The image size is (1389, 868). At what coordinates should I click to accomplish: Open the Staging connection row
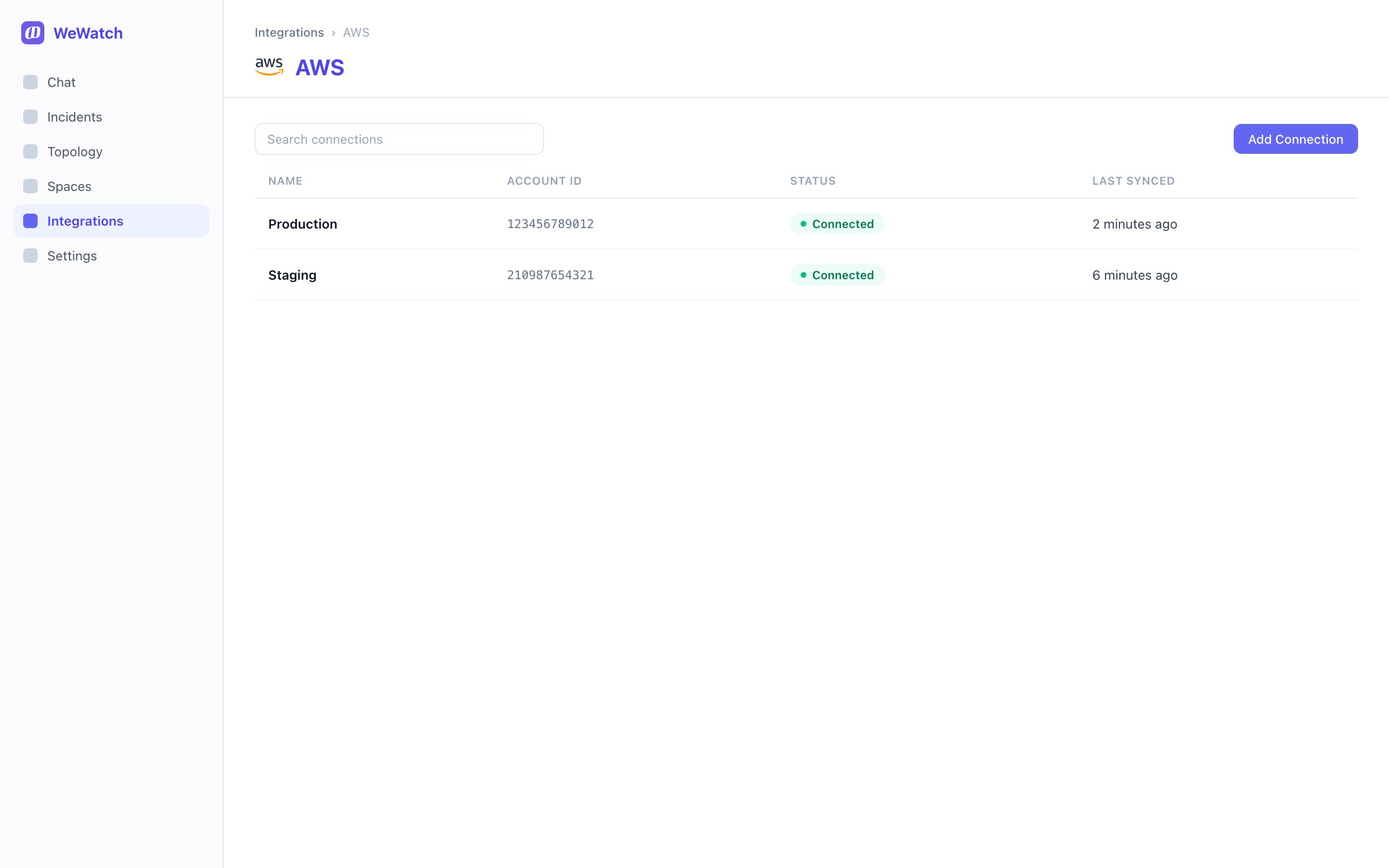point(806,275)
